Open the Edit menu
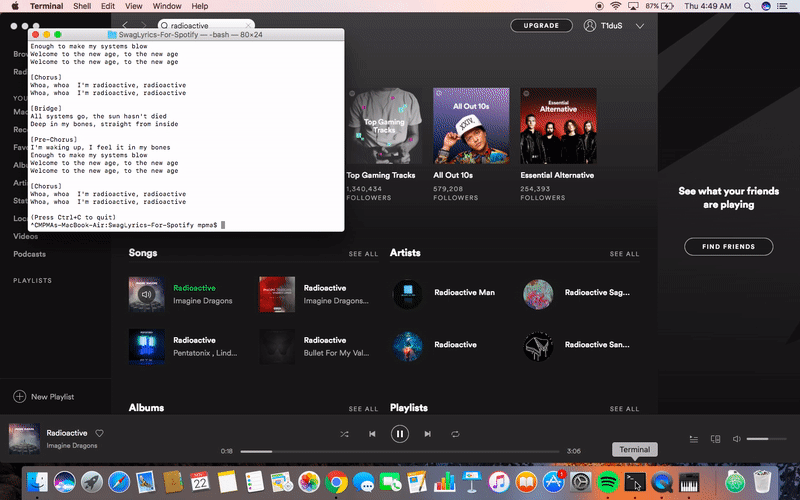The image size is (800, 500). (x=108, y=6)
